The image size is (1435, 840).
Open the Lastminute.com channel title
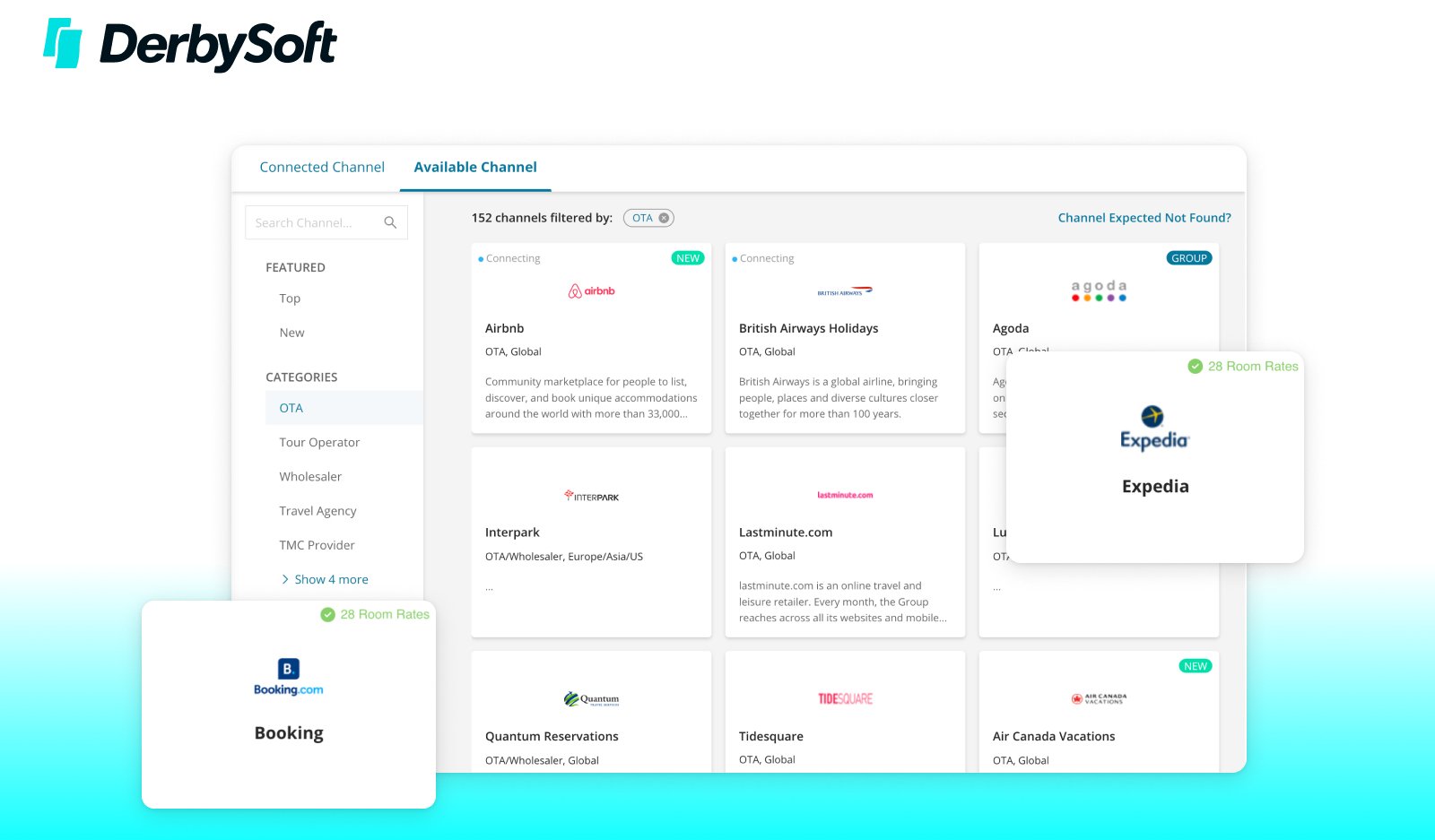coord(786,533)
